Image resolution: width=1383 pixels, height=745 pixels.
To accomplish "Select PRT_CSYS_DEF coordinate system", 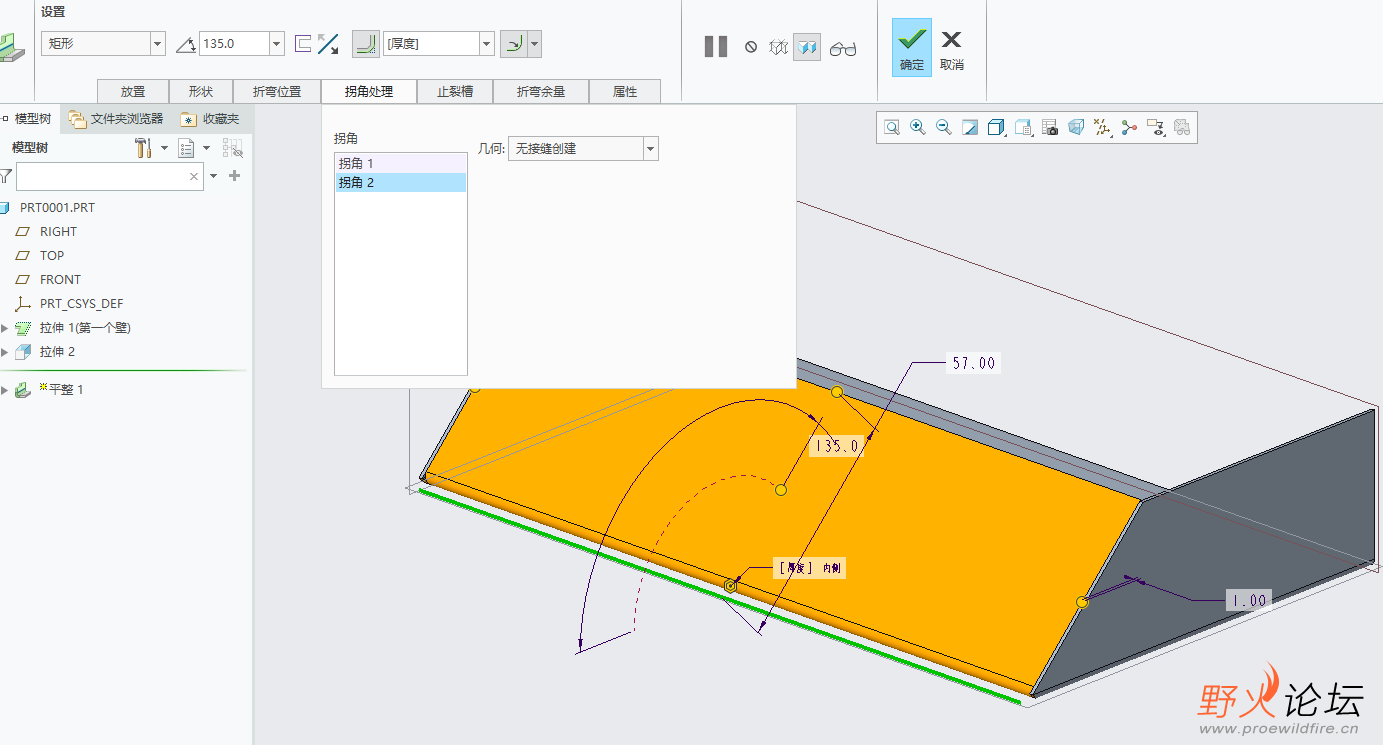I will pyautogui.click(x=82, y=304).
